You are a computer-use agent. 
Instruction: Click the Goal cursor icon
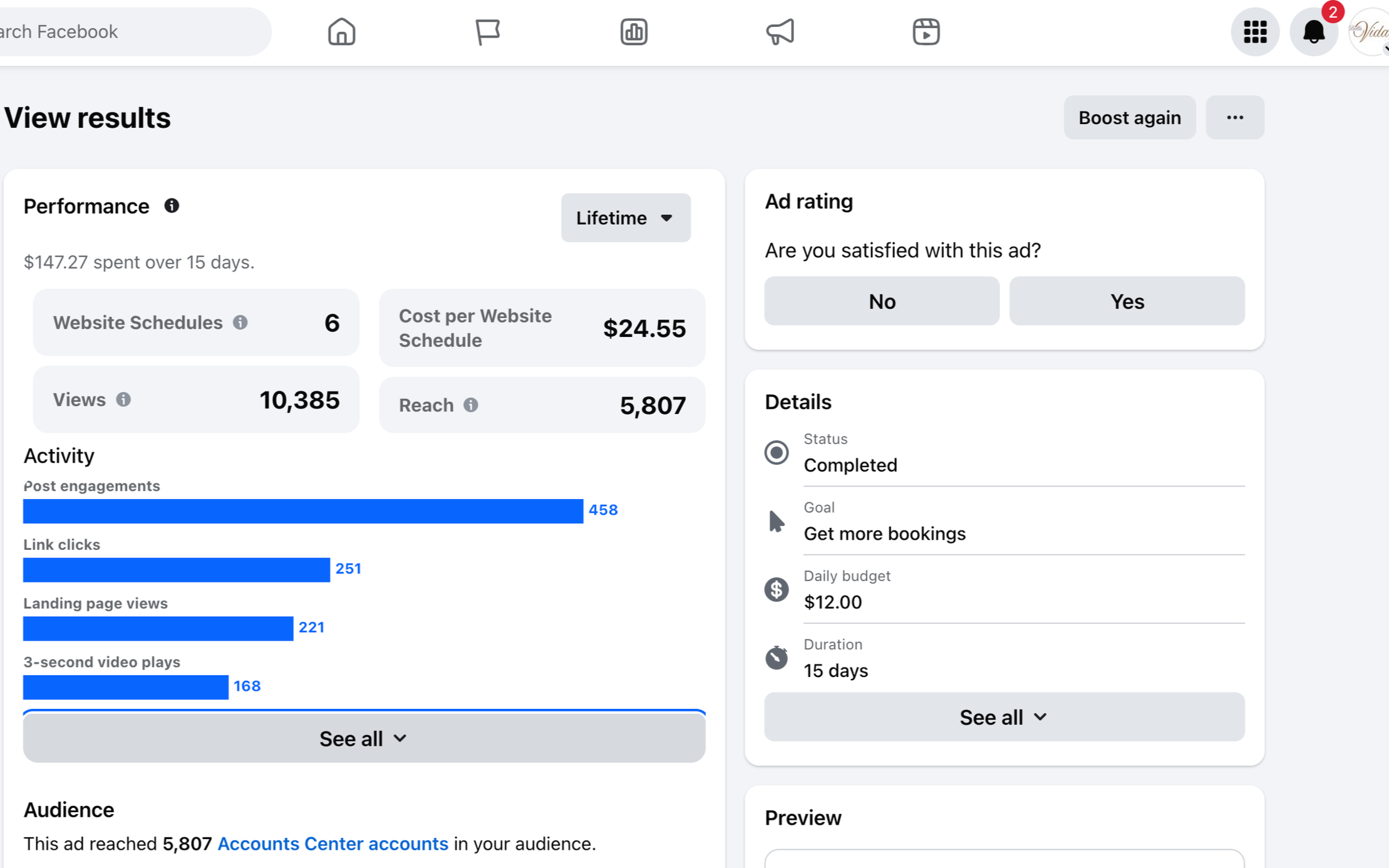tap(777, 520)
